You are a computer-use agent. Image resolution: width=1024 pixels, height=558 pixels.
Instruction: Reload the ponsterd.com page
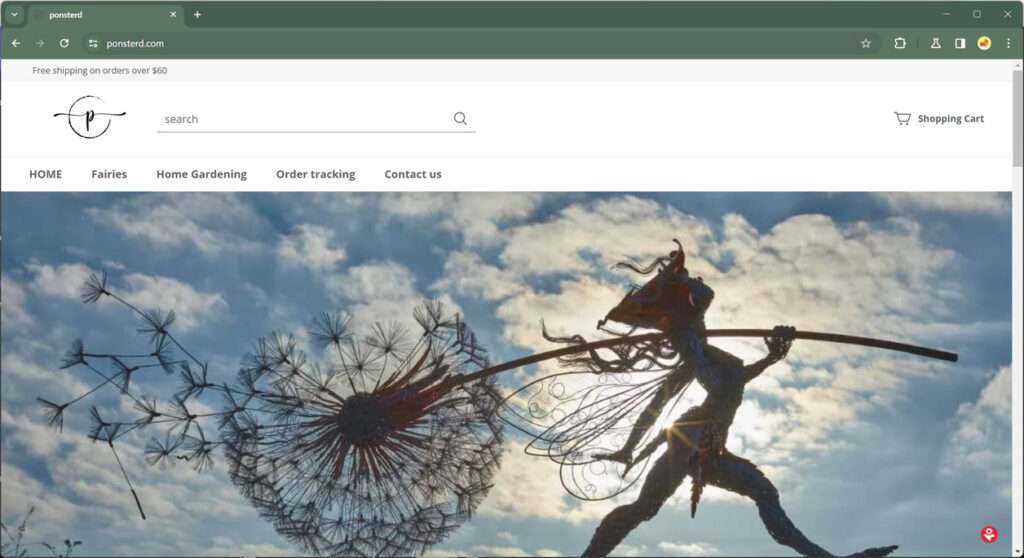tap(64, 43)
